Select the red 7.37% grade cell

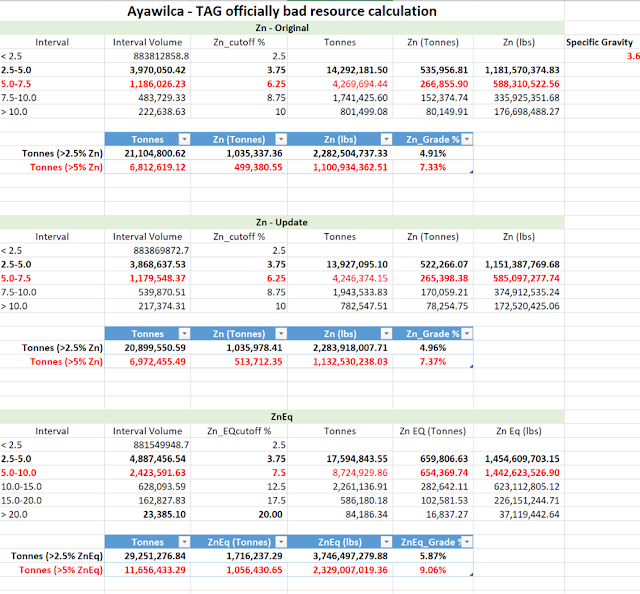click(x=433, y=362)
